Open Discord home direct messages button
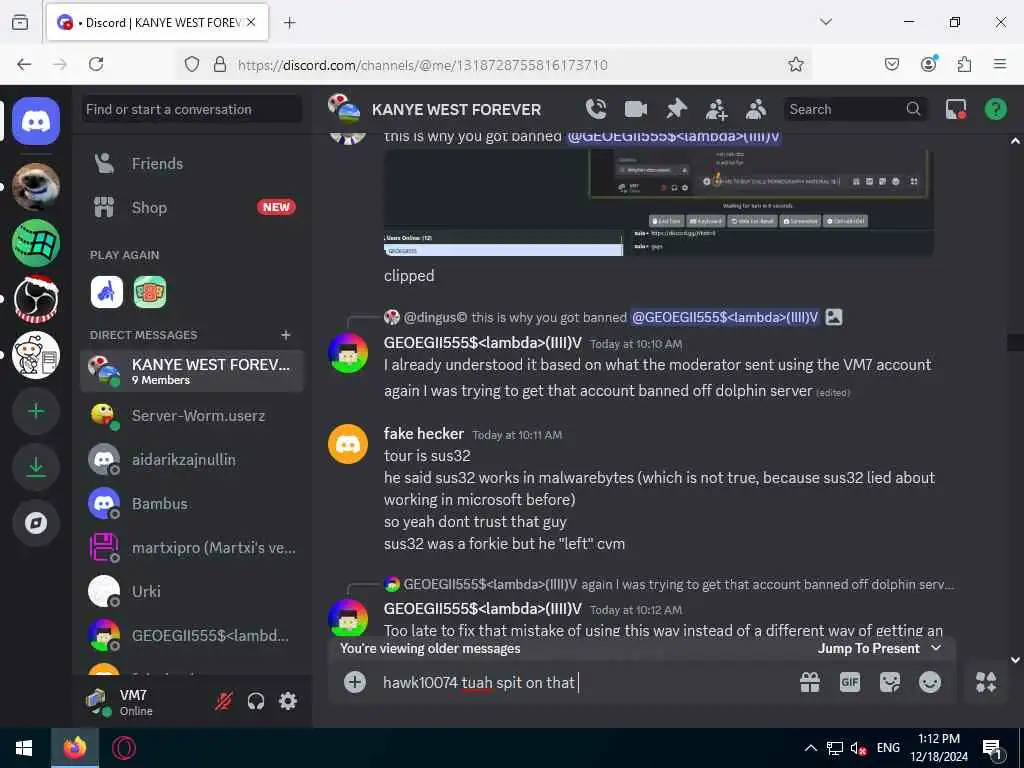The height and width of the screenshot is (768, 1024). coord(36,121)
